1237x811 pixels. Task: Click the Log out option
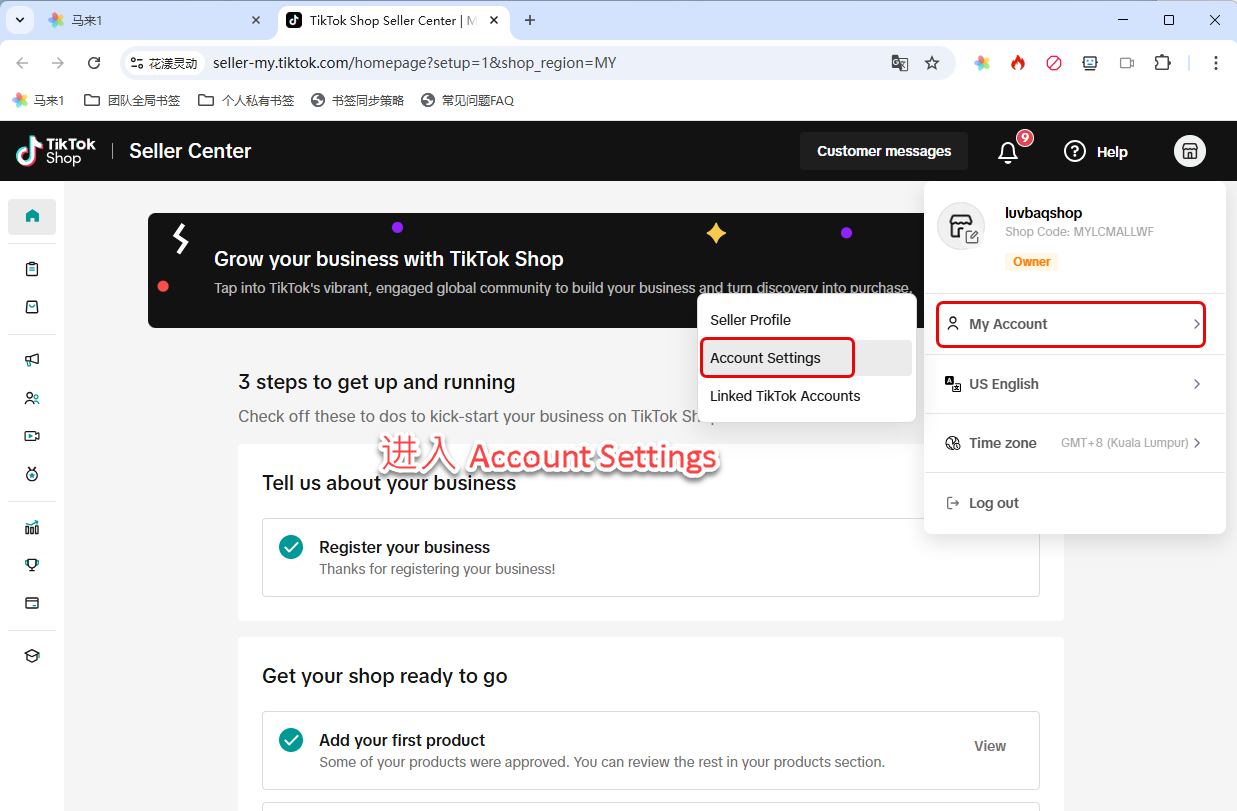tap(993, 503)
